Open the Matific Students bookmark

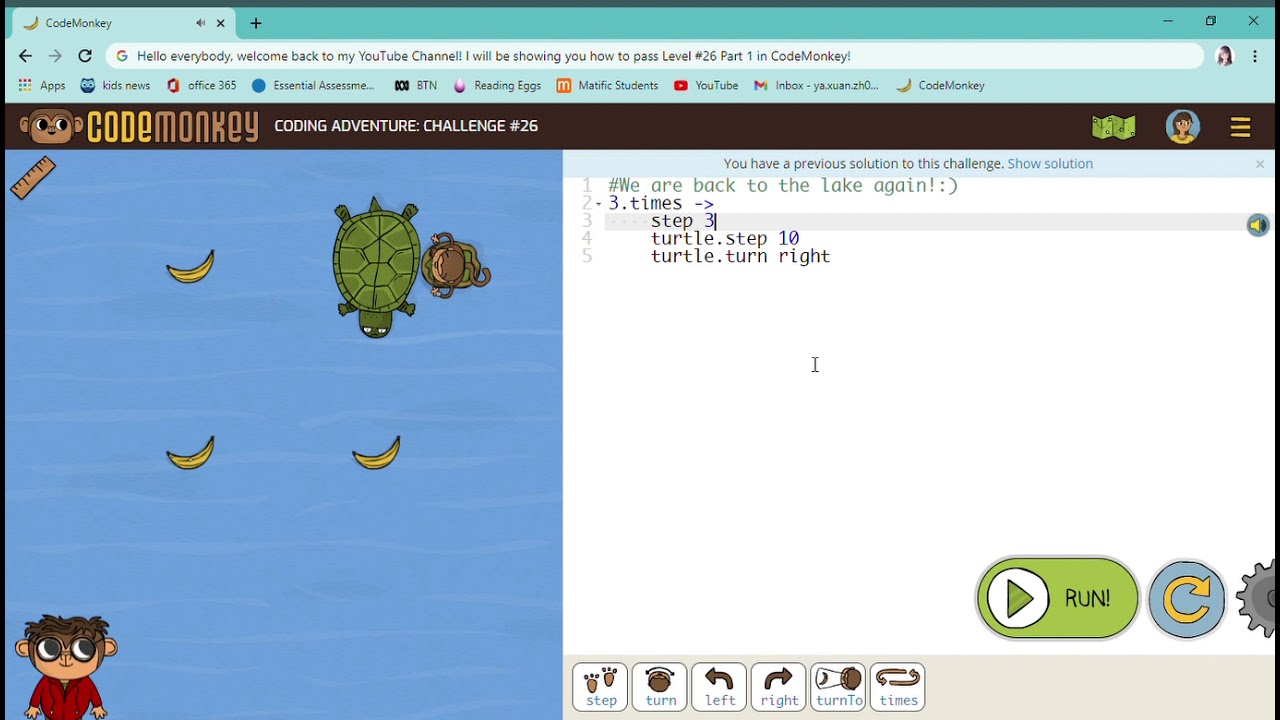coord(607,86)
